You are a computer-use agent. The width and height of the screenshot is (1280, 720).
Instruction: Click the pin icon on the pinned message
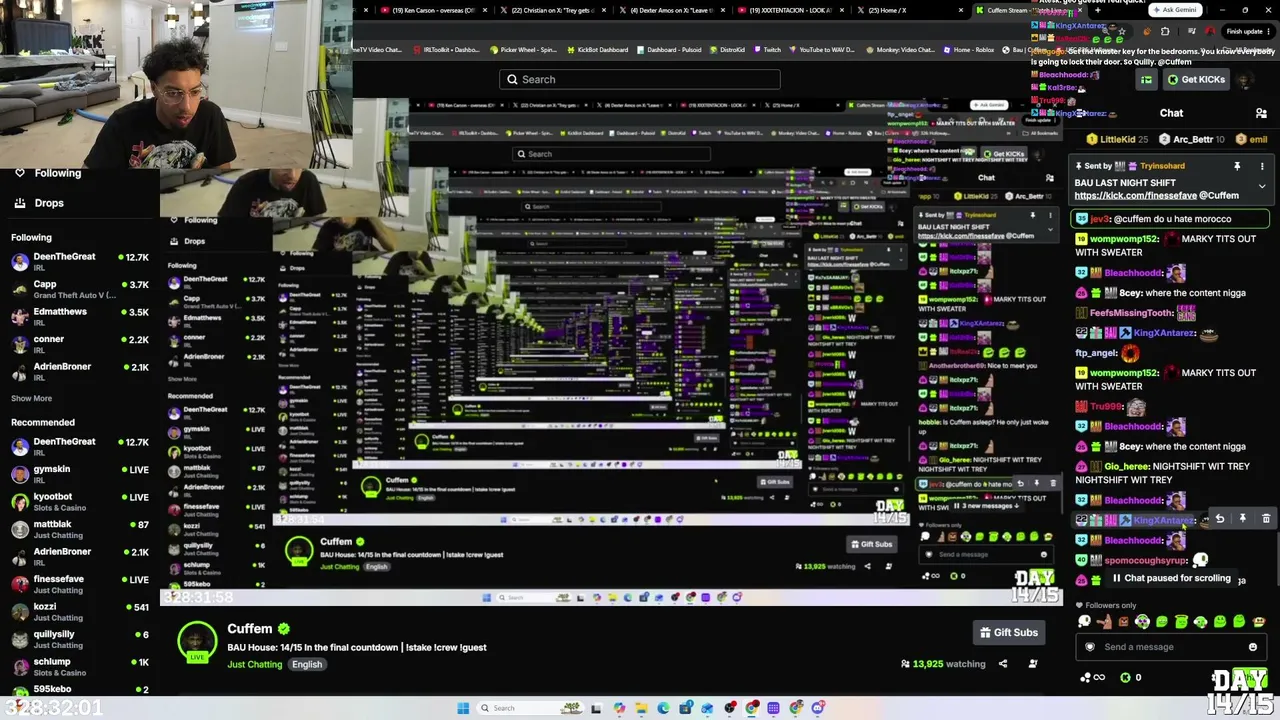[x=1237, y=166]
